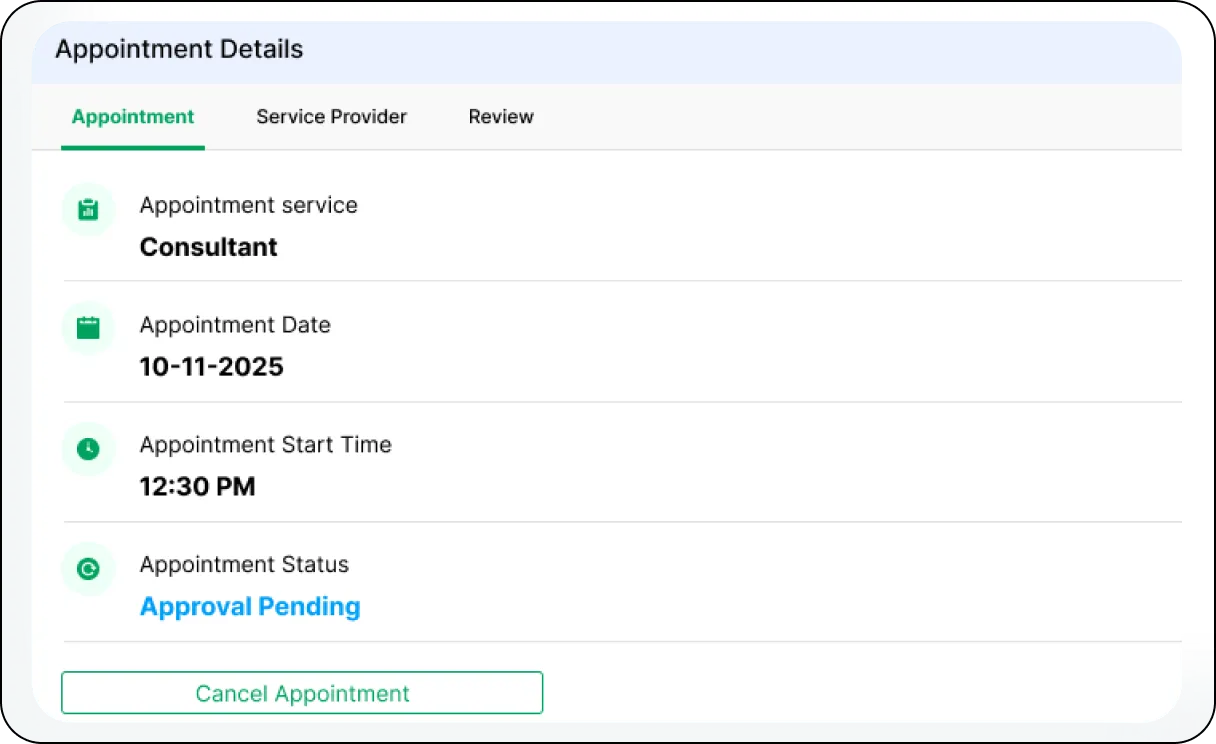Select the Consultant service value
The height and width of the screenshot is (744, 1216).
point(208,247)
